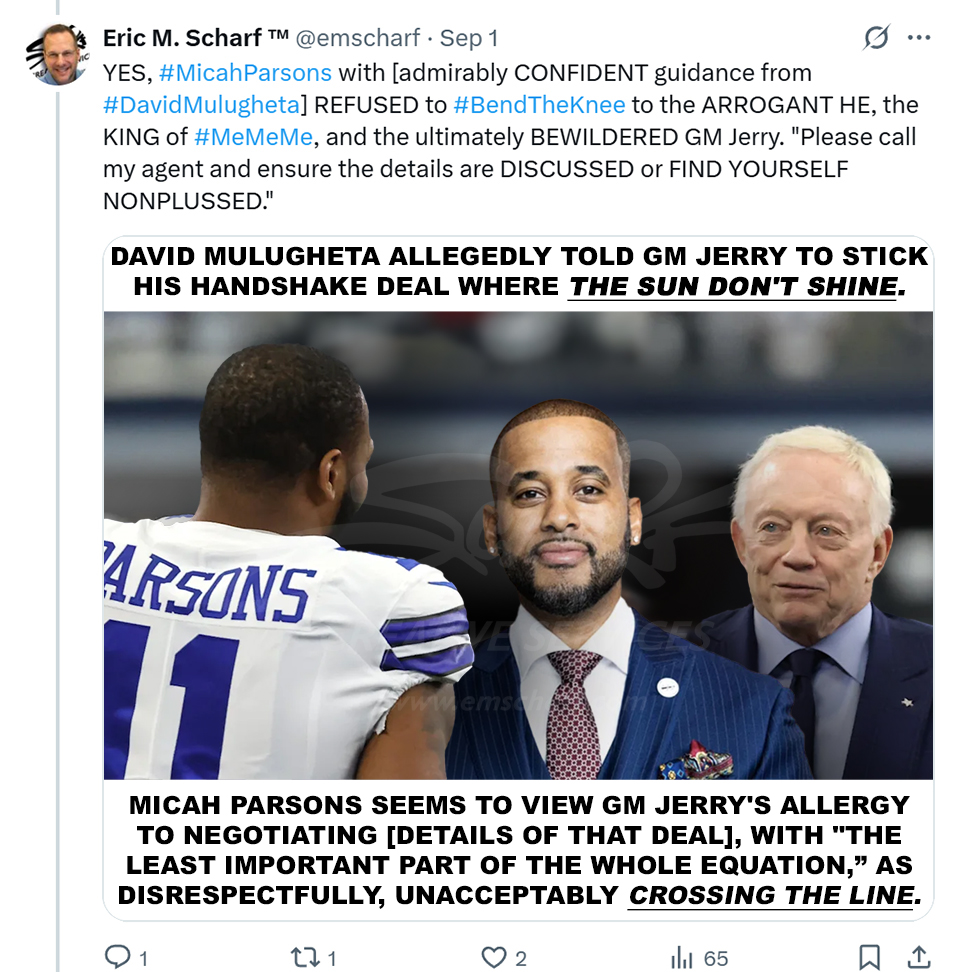The image size is (960, 972).
Task: Open the #MicahParsons hashtag
Action: click(x=246, y=72)
